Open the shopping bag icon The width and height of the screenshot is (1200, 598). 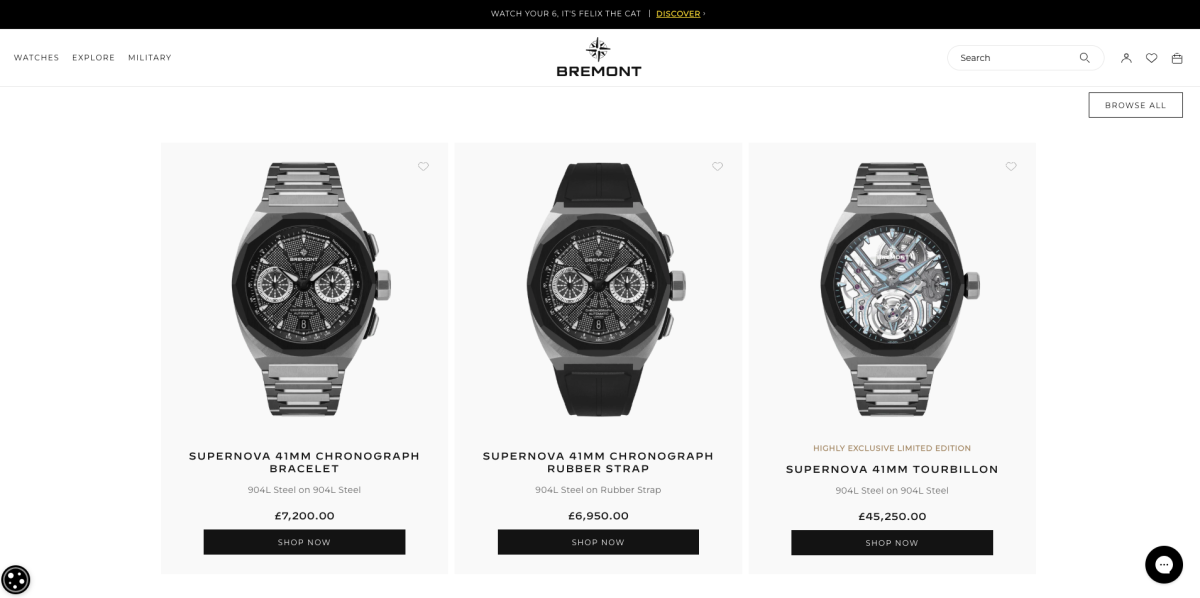pos(1177,58)
